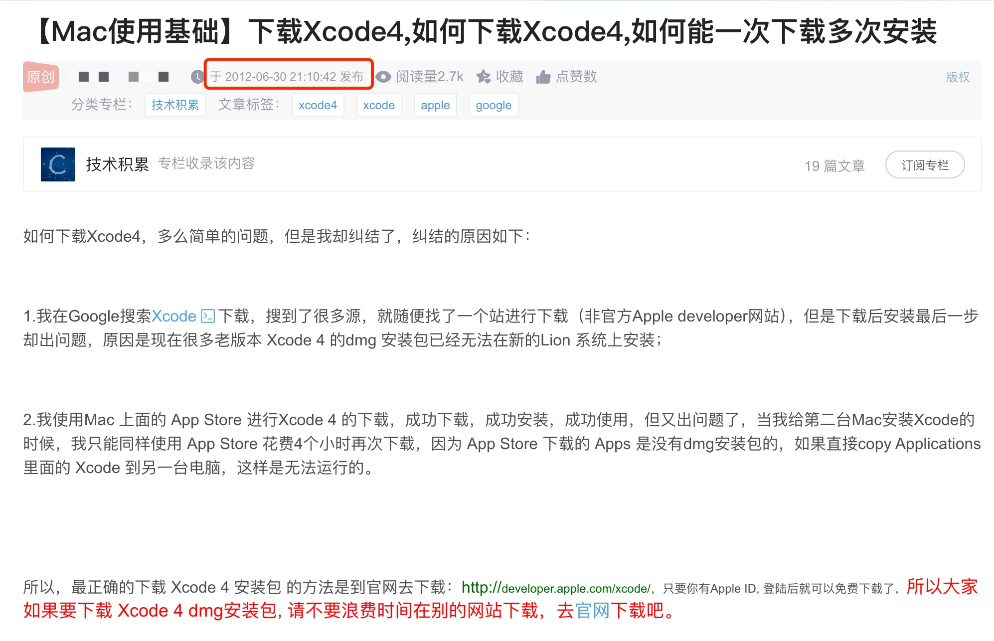Click the clock icon before publish date
994x641 pixels.
[197, 77]
